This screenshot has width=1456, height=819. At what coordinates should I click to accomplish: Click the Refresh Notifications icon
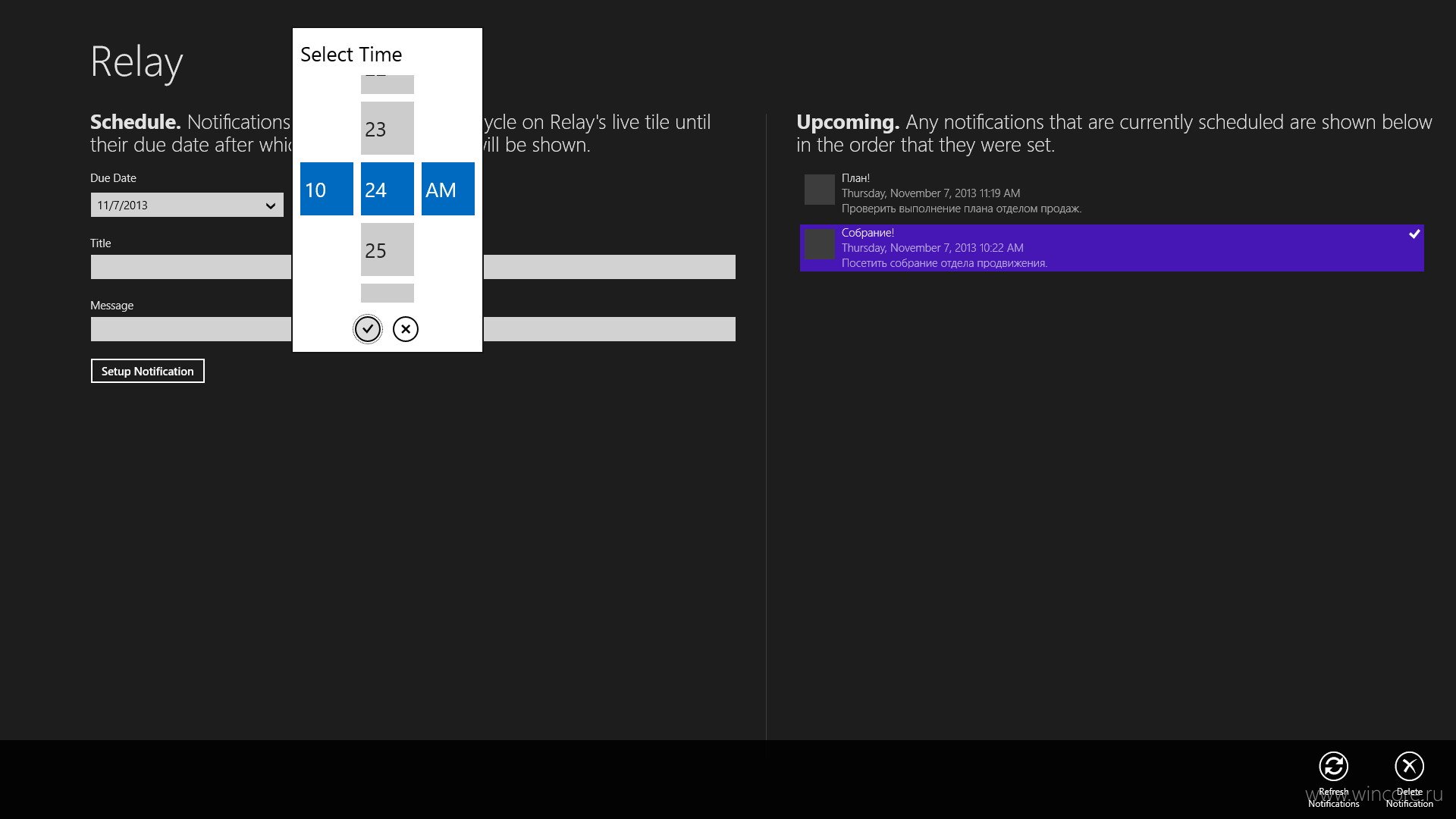1333,767
